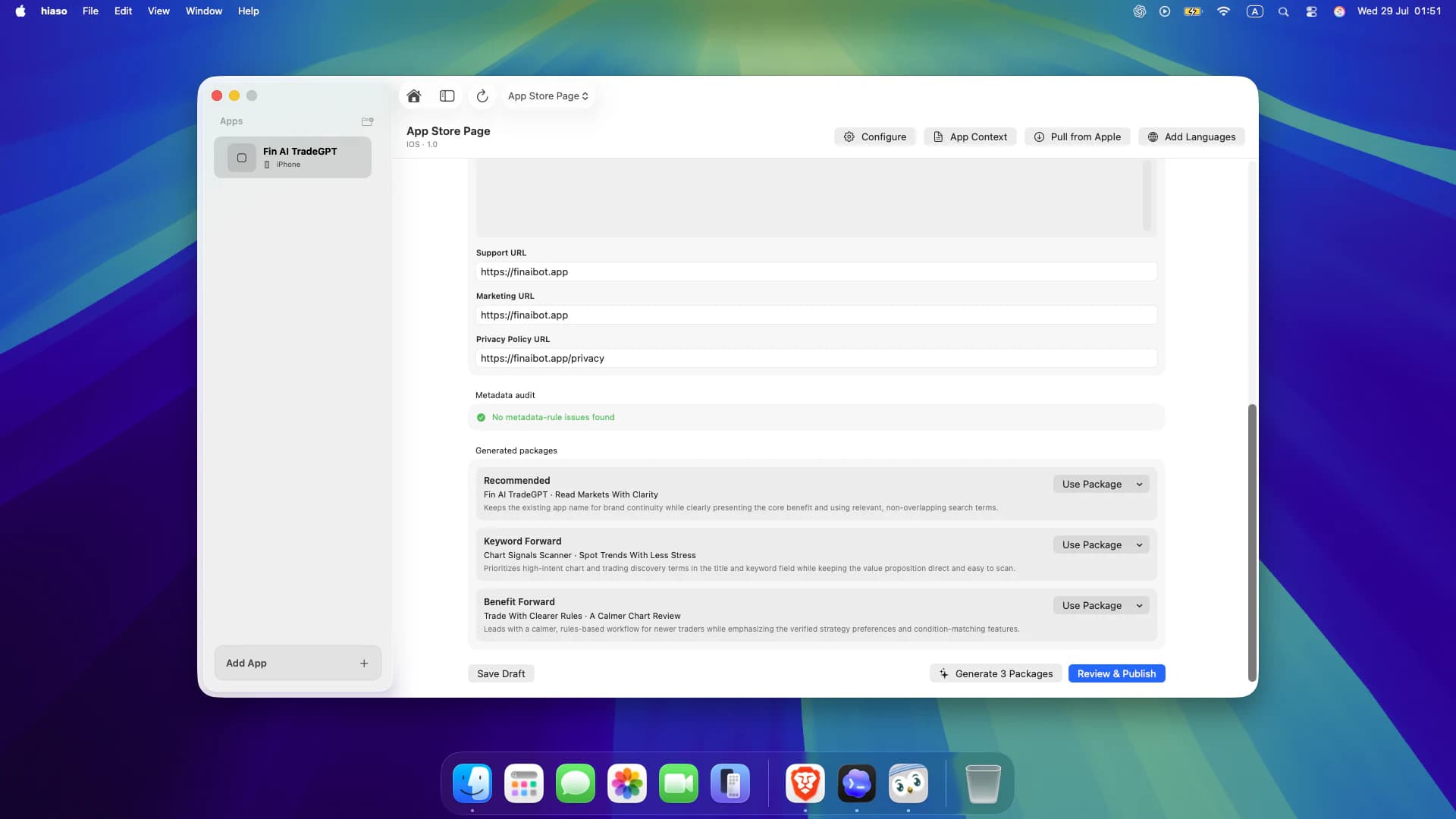Open the View menu
Screen dimensions: 1456x819
[x=158, y=11]
